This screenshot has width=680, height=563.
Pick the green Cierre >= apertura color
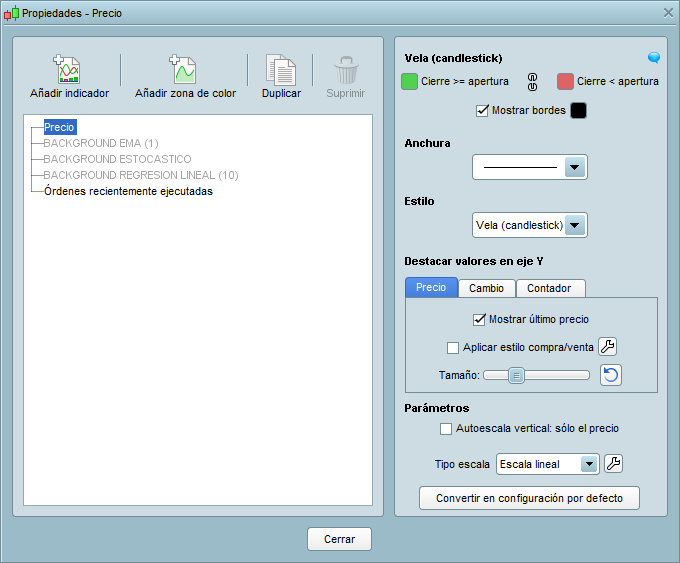(409, 82)
